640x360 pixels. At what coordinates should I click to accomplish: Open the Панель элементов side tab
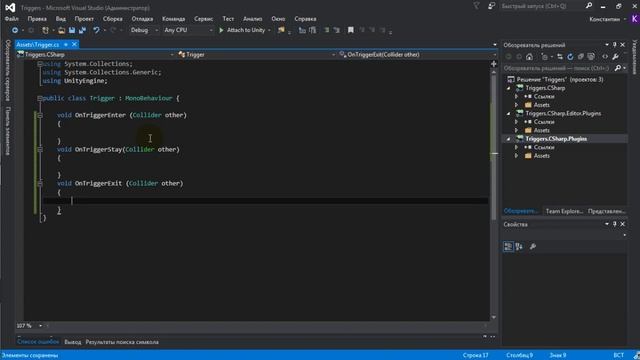(x=7, y=131)
